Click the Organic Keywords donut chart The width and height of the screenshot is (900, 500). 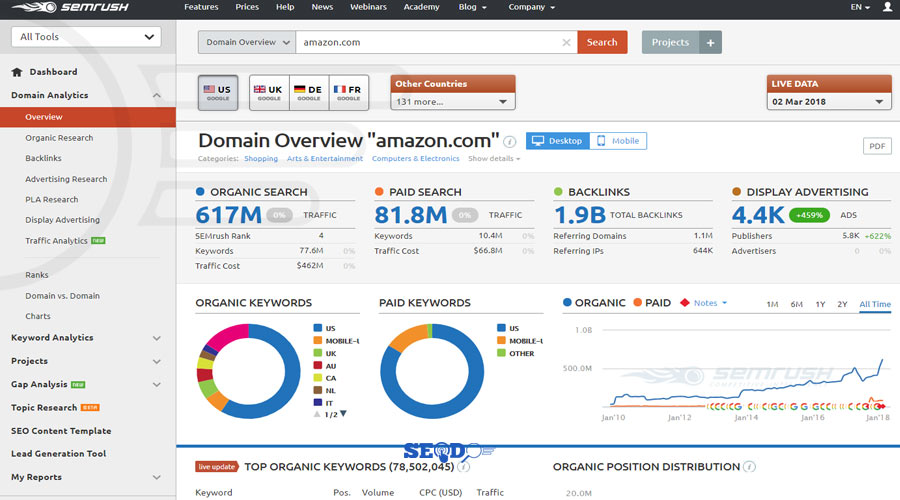coord(249,371)
